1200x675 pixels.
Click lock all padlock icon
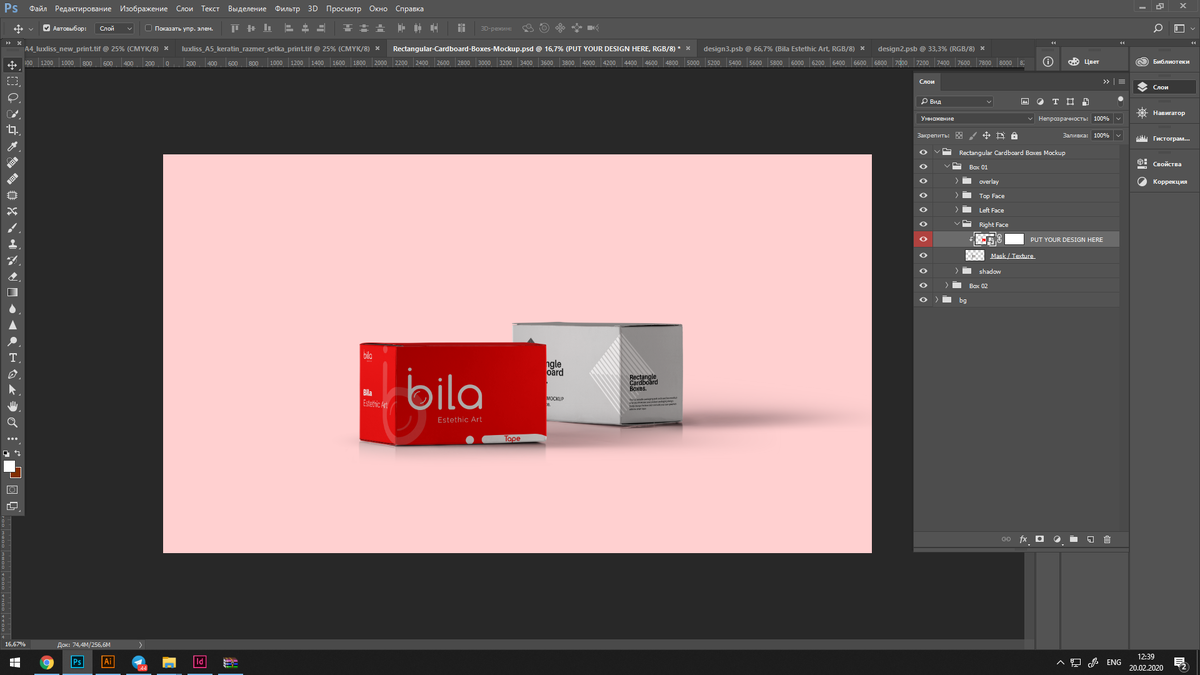coord(1014,135)
